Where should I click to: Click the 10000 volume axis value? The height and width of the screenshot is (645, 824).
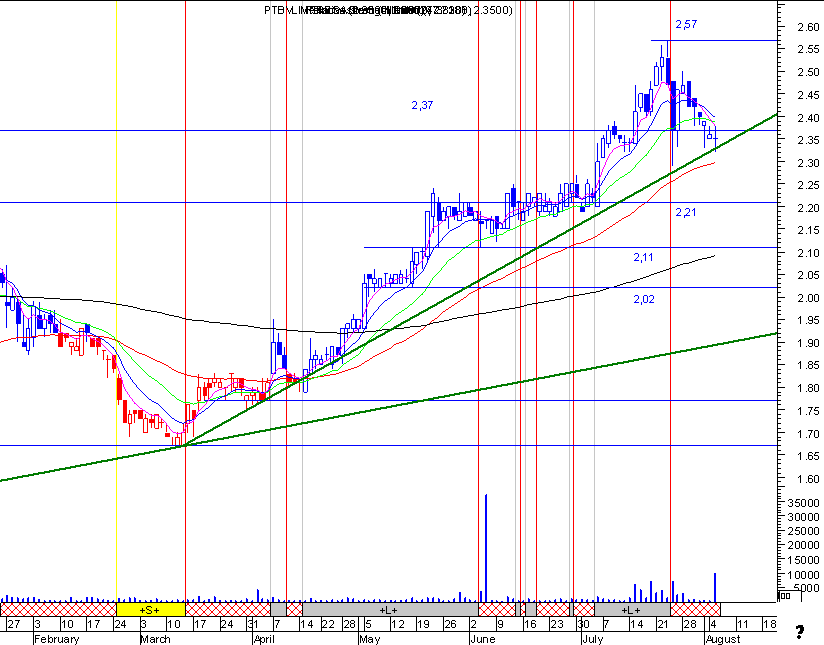[803, 575]
